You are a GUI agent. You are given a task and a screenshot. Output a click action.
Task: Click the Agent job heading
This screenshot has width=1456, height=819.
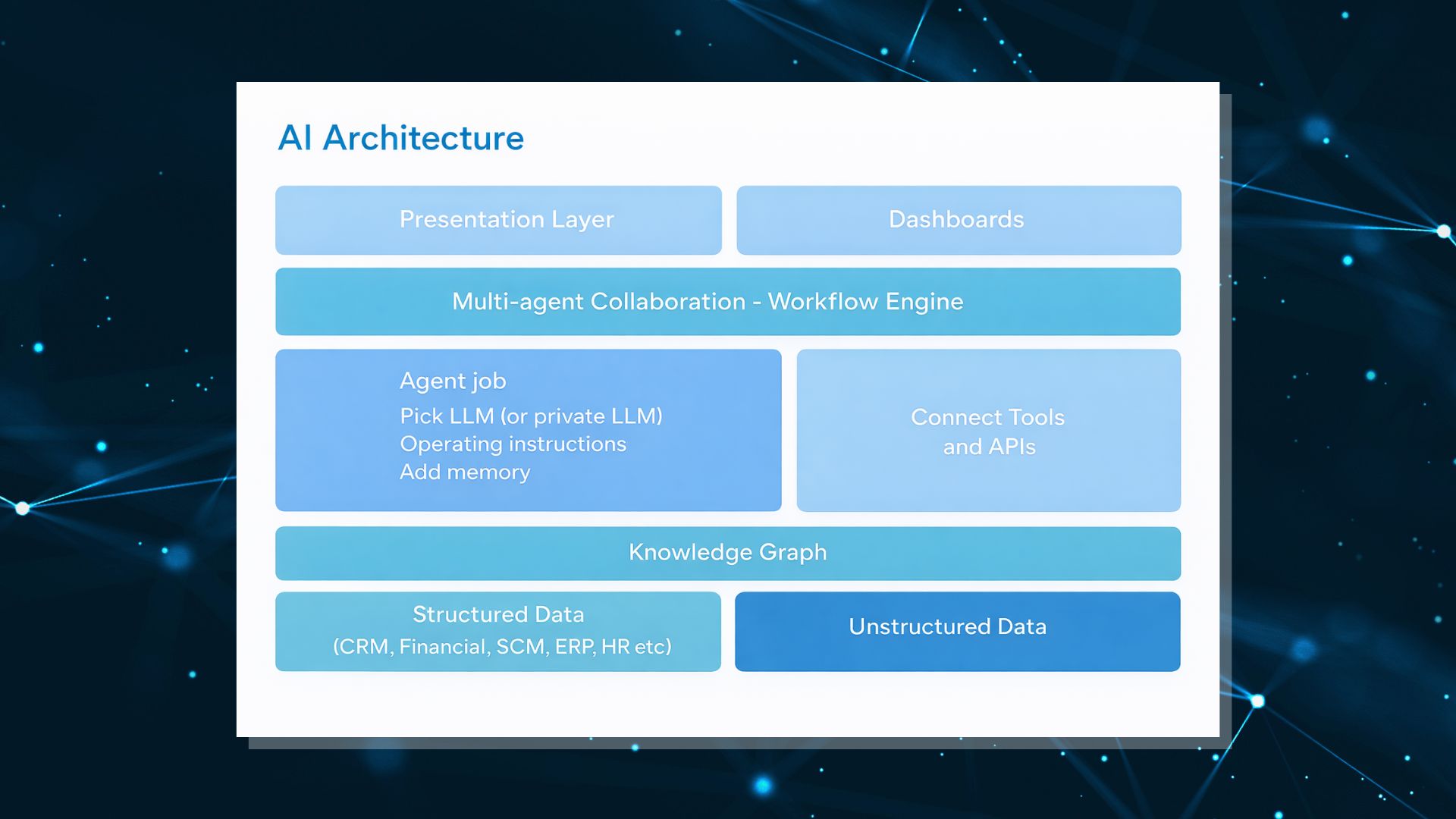453,381
